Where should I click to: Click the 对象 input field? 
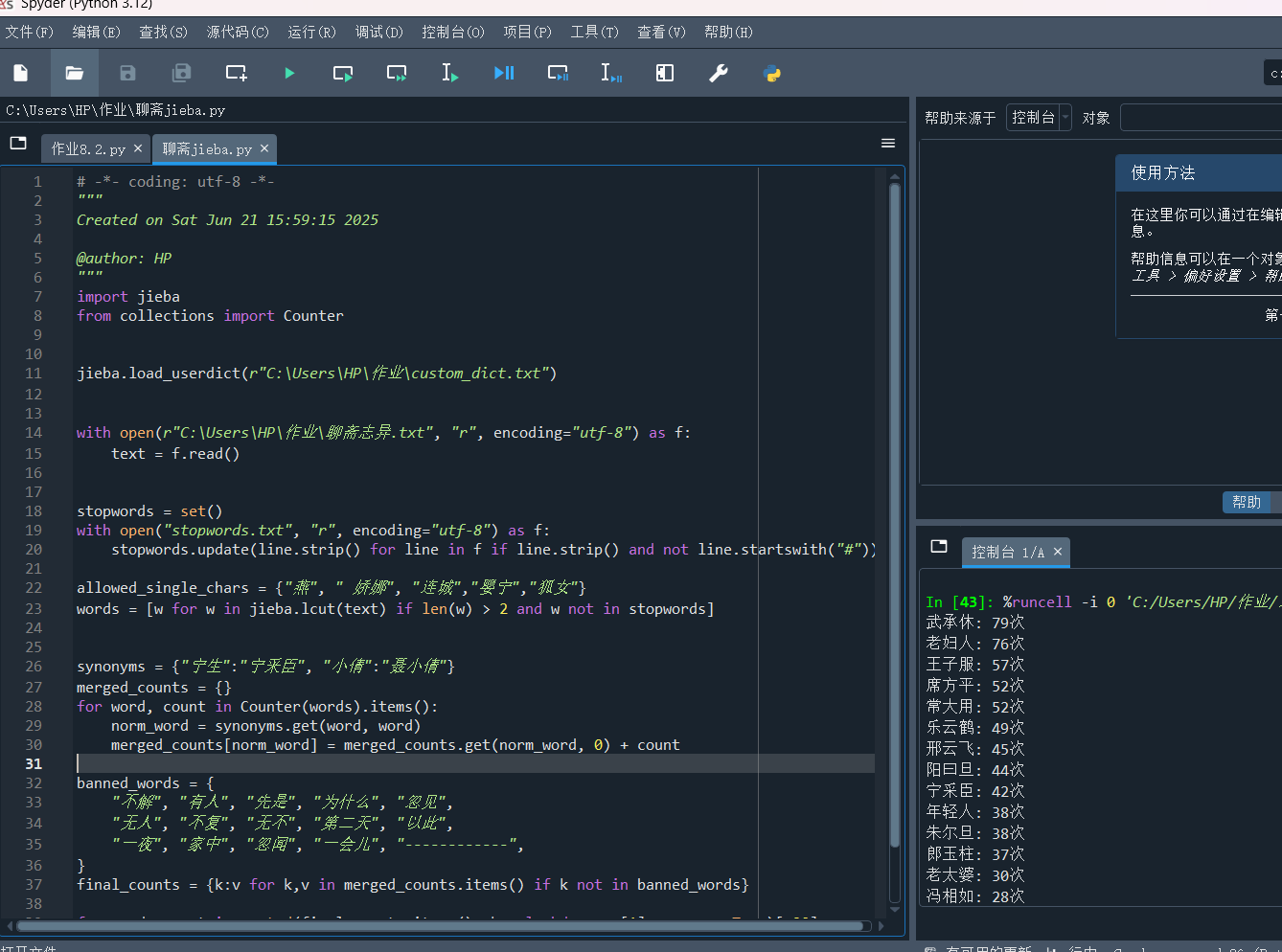(1201, 118)
